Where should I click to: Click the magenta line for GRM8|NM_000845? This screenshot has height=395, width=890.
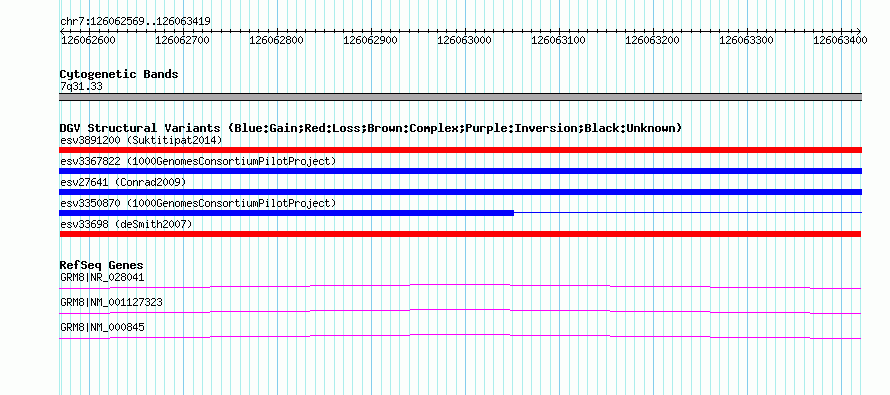(x=460, y=337)
